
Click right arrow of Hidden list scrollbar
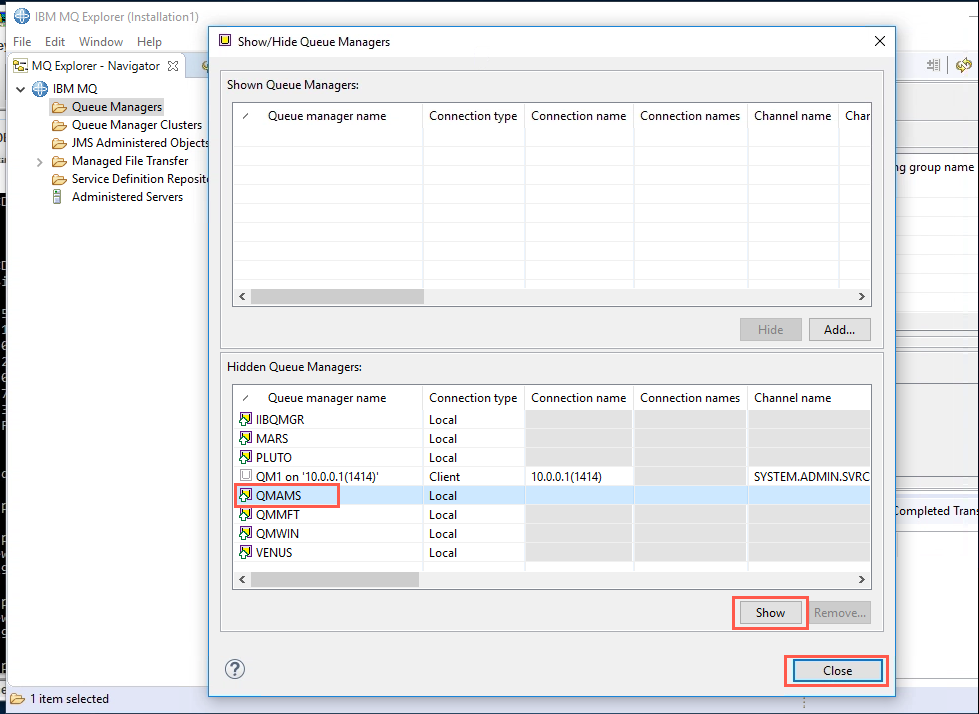[862, 580]
